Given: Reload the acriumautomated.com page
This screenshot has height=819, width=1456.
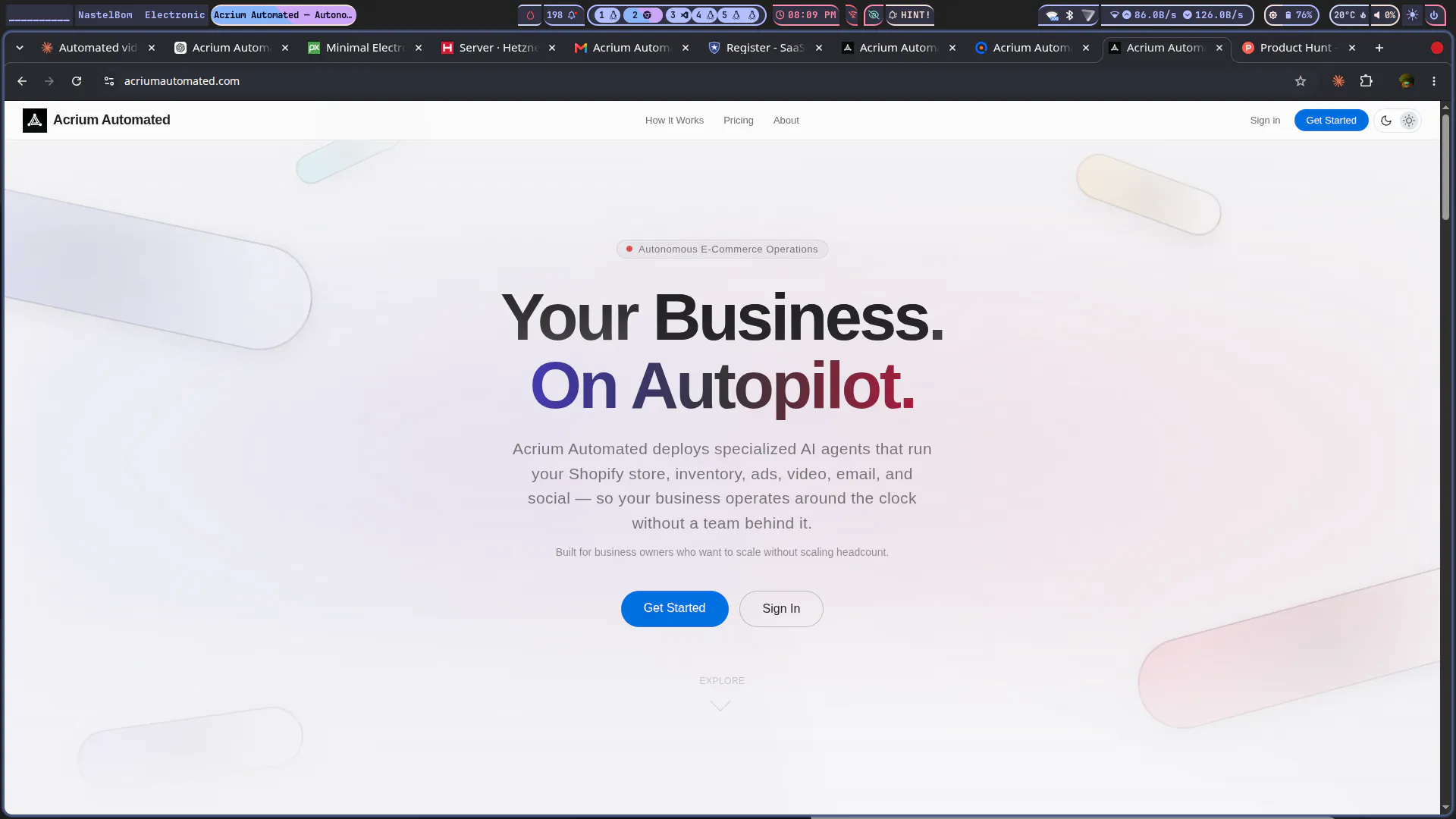Looking at the screenshot, I should coord(77,81).
